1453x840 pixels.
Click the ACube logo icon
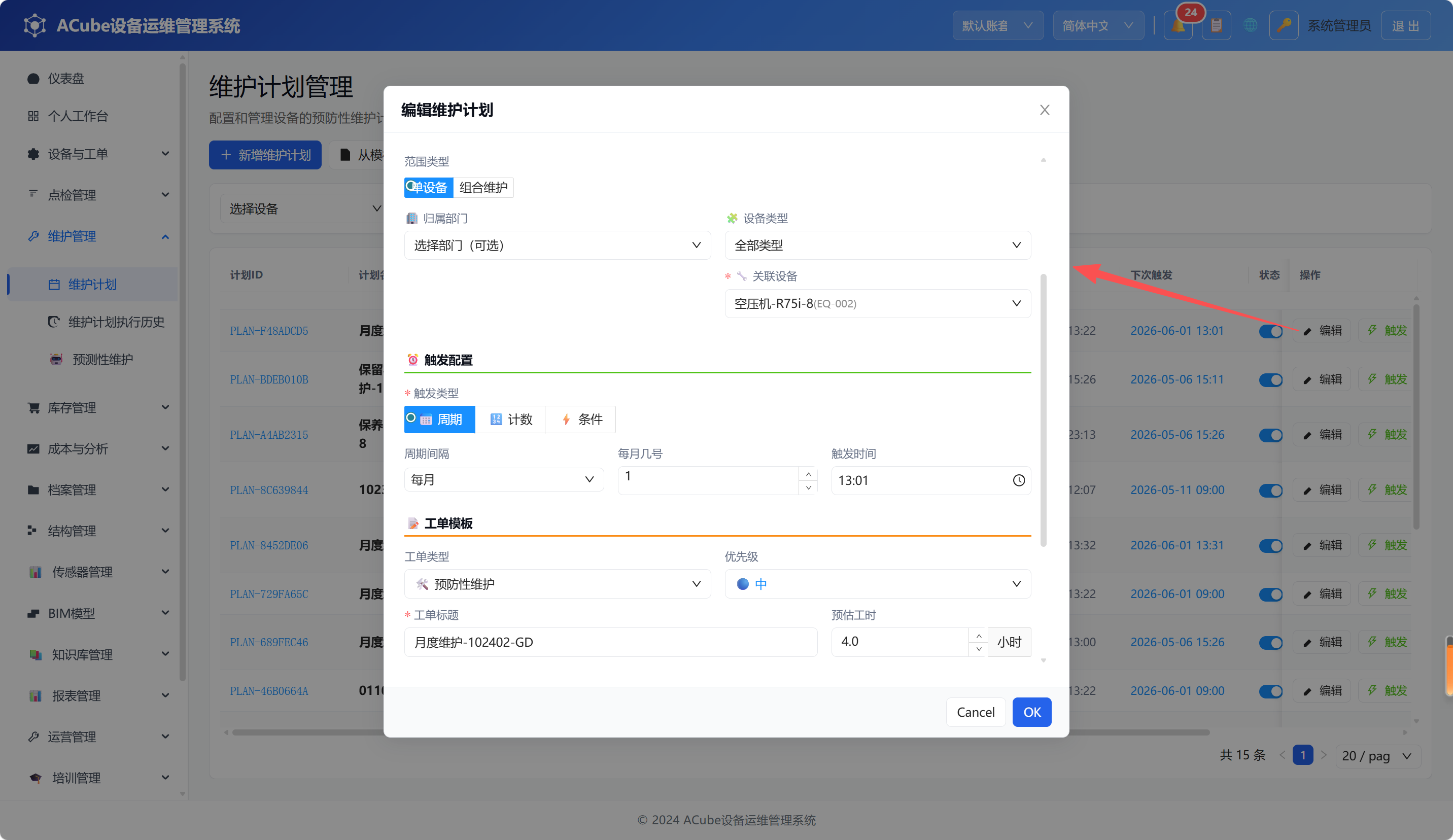(x=34, y=26)
